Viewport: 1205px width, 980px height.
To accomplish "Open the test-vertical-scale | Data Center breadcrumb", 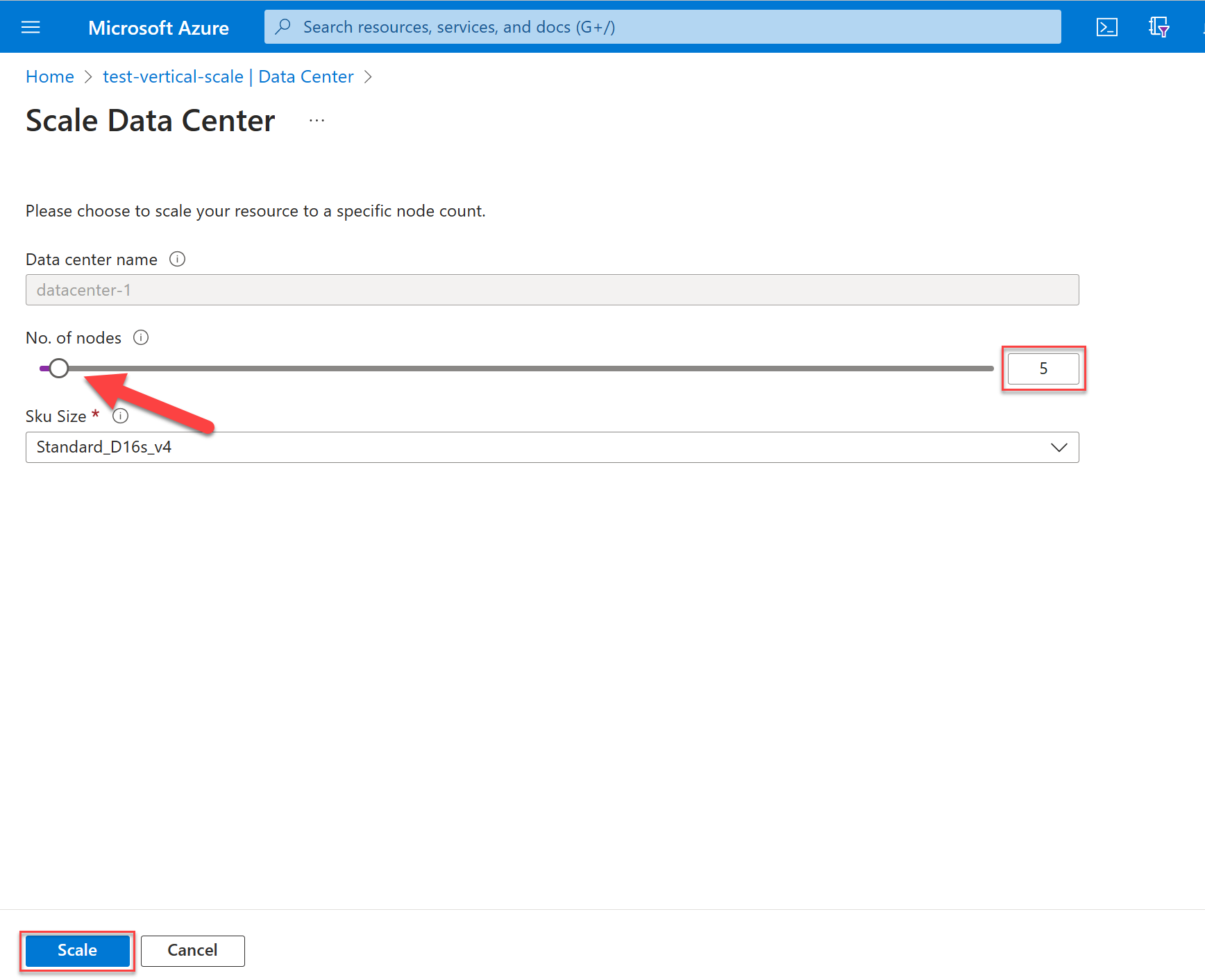I will [228, 77].
